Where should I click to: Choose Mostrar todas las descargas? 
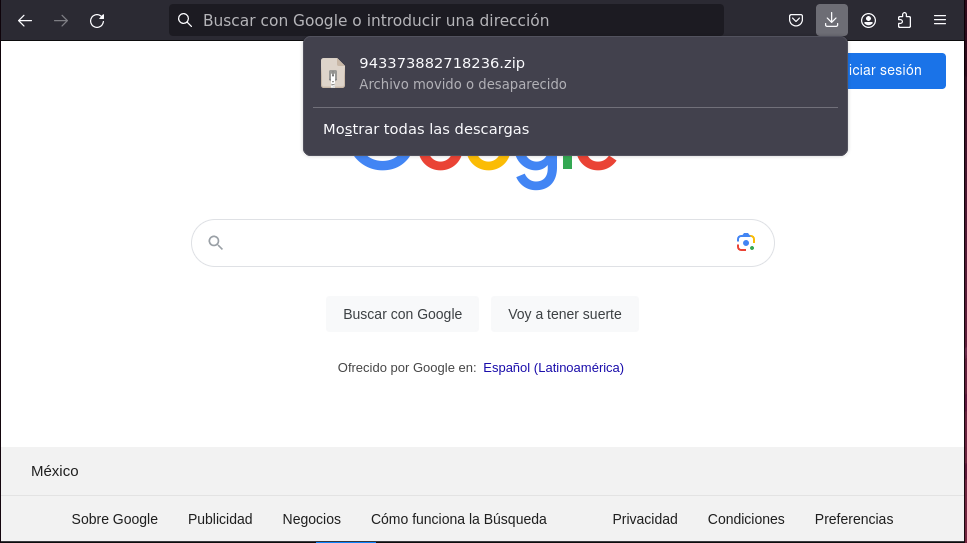click(426, 129)
